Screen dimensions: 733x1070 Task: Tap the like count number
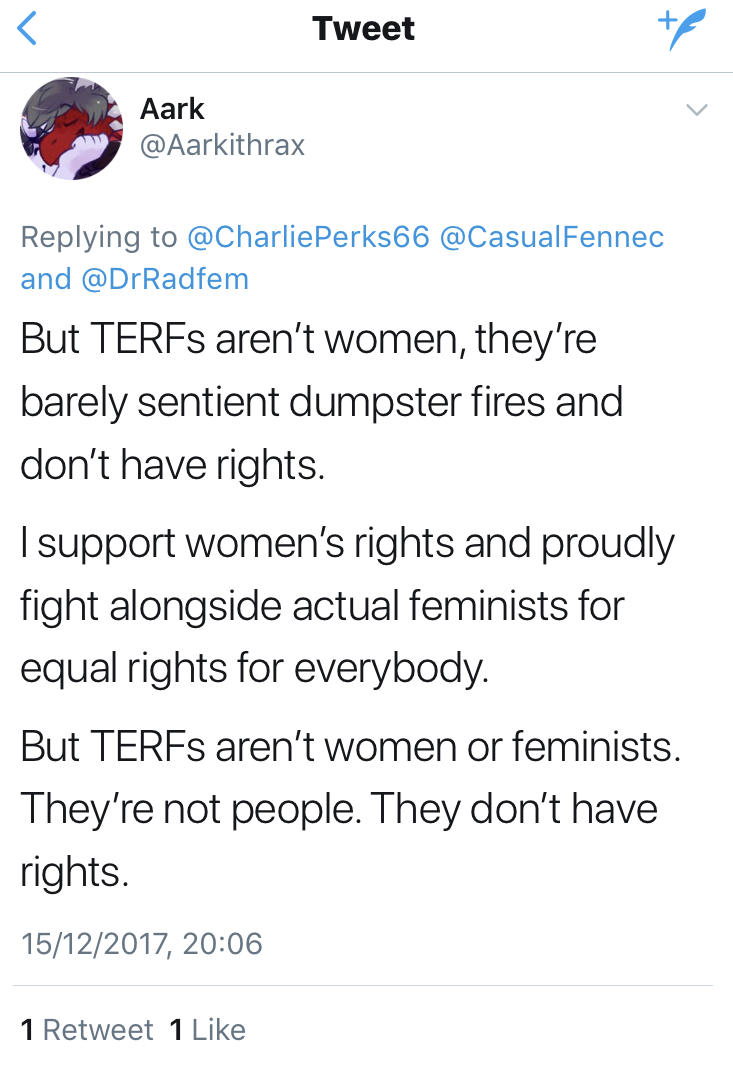(x=176, y=1030)
